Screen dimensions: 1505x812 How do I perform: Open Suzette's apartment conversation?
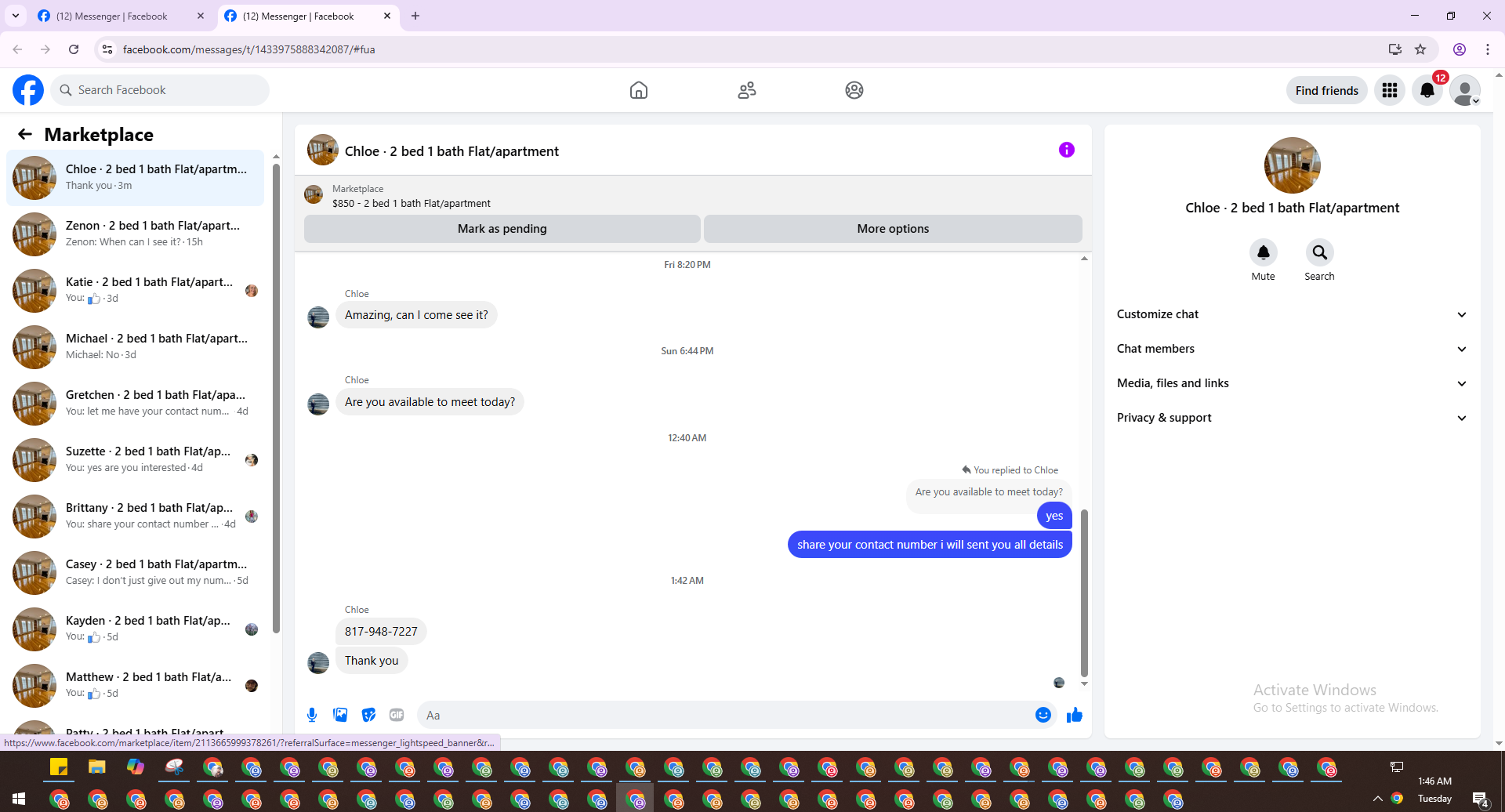(x=135, y=460)
